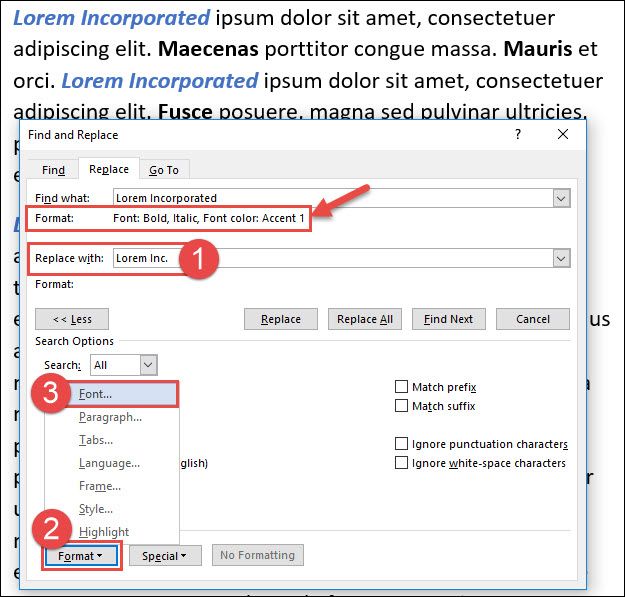Click the Replace All button
This screenshot has width=625, height=597.
coord(365,319)
